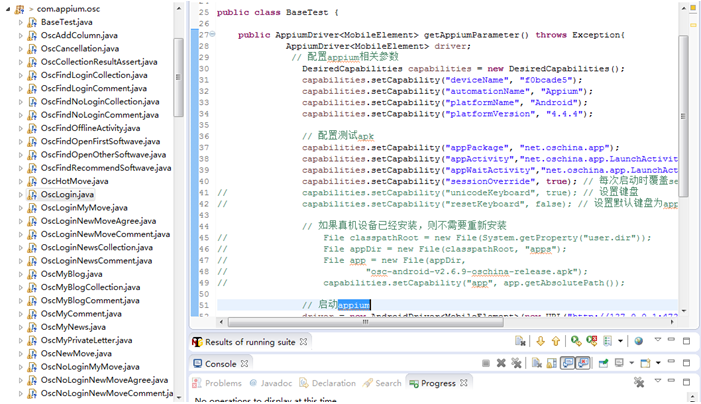Click the "deviceName" string on line 31
This screenshot has width=701, height=404.
[x=477, y=80]
